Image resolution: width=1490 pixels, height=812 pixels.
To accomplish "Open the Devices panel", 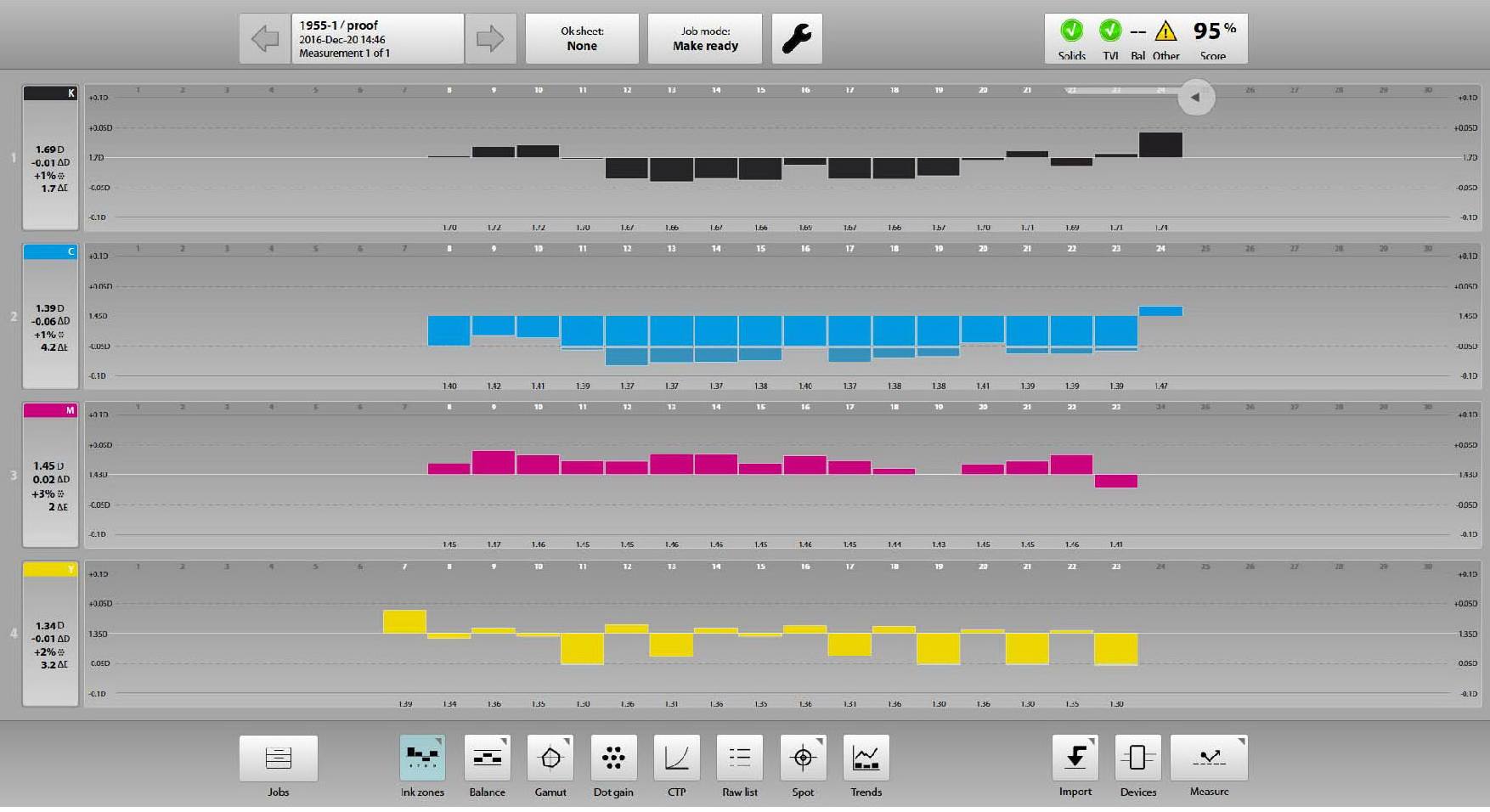I will click(x=1137, y=758).
